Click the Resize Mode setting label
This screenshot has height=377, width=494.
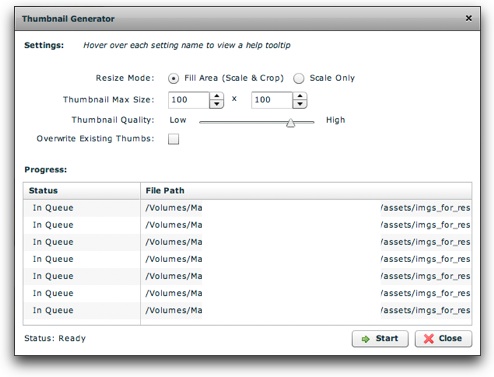coord(125,78)
